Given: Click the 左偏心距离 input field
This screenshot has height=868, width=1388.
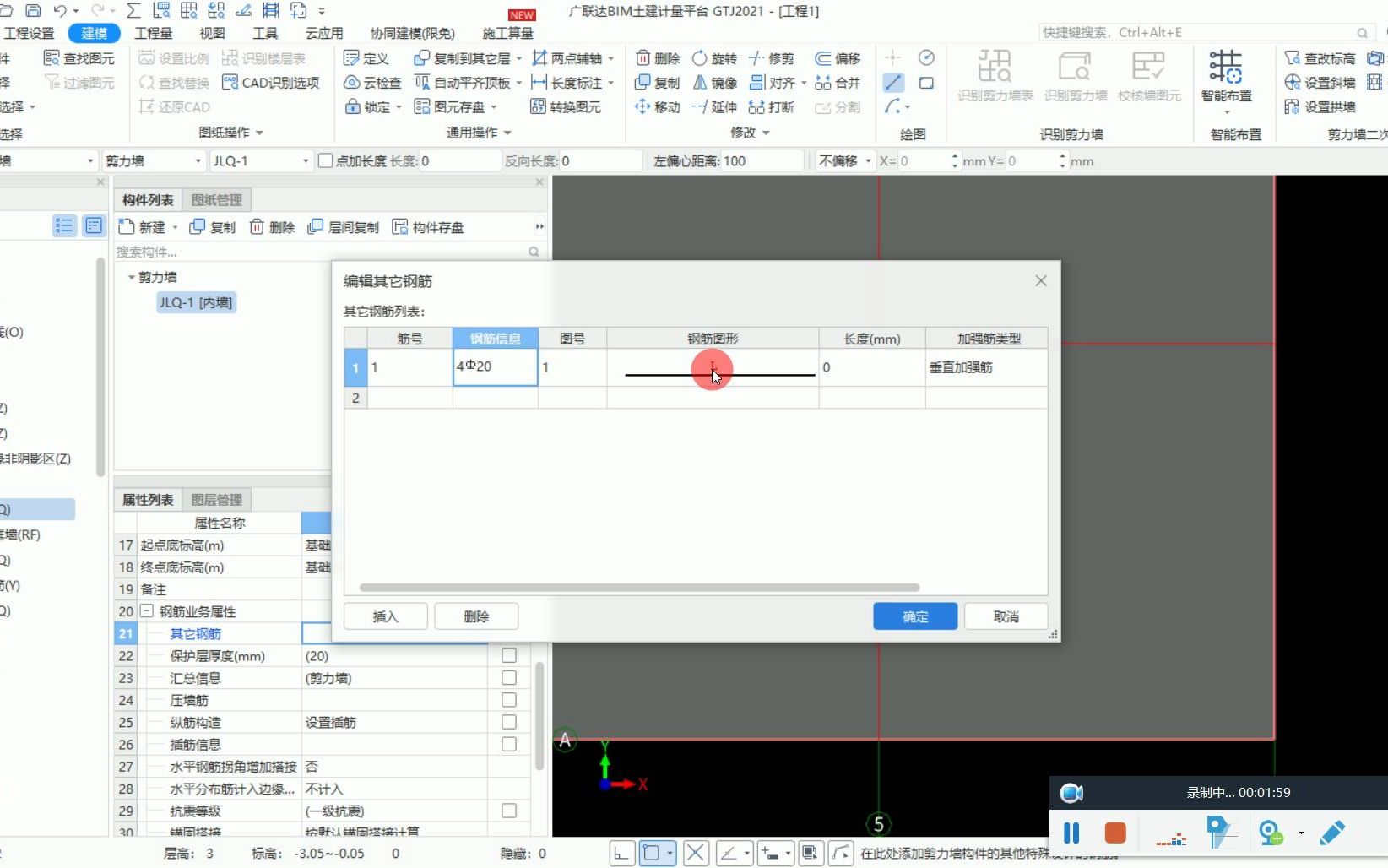Looking at the screenshot, I should 762,160.
